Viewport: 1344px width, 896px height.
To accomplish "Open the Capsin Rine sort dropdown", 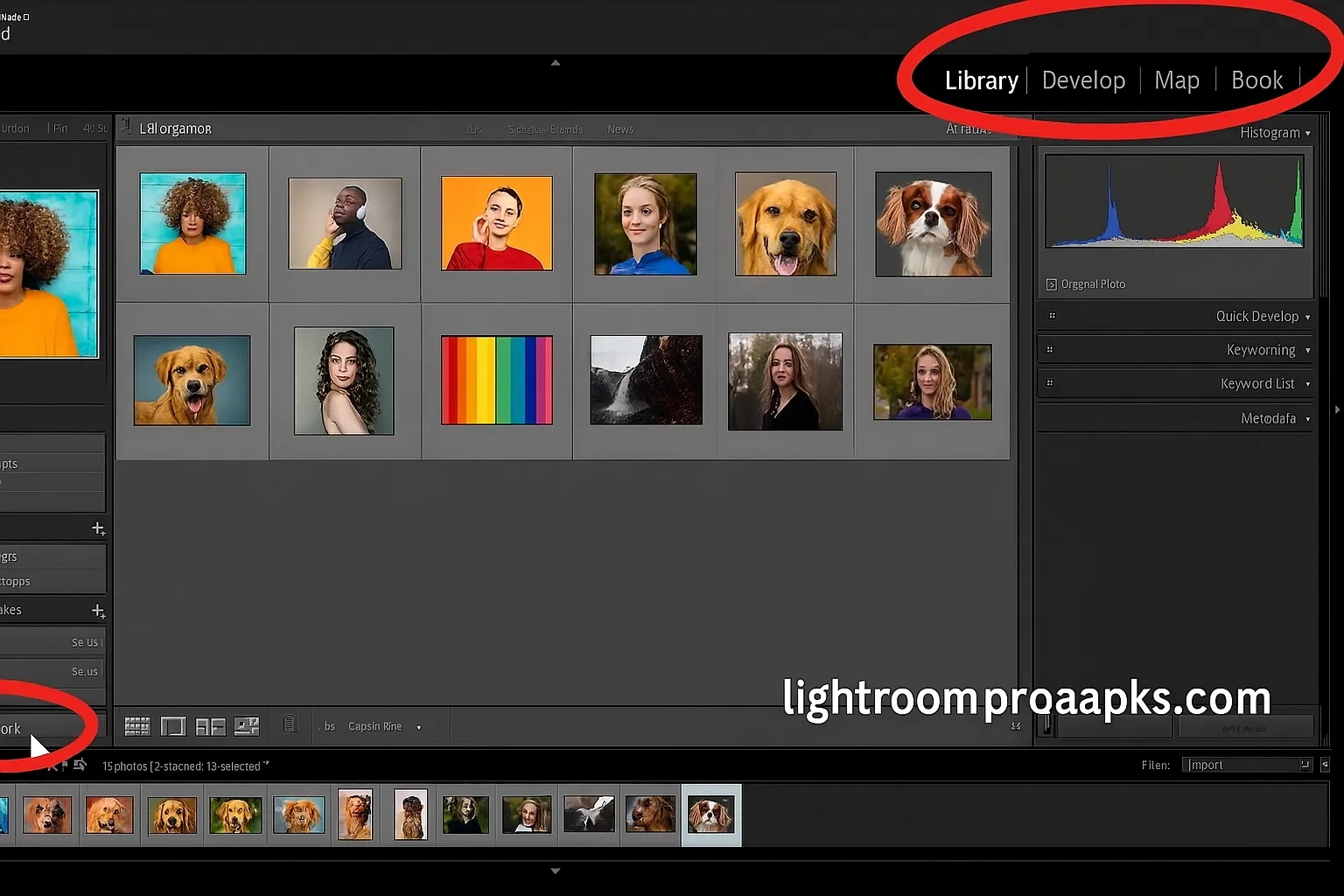I will click(x=418, y=726).
